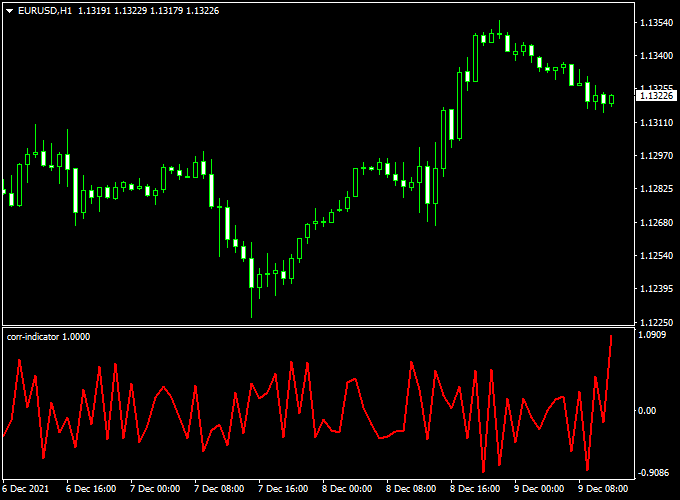The width and height of the screenshot is (680, 500).
Task: Select the 8 Dec 00:00 time label
Action: coord(347,489)
